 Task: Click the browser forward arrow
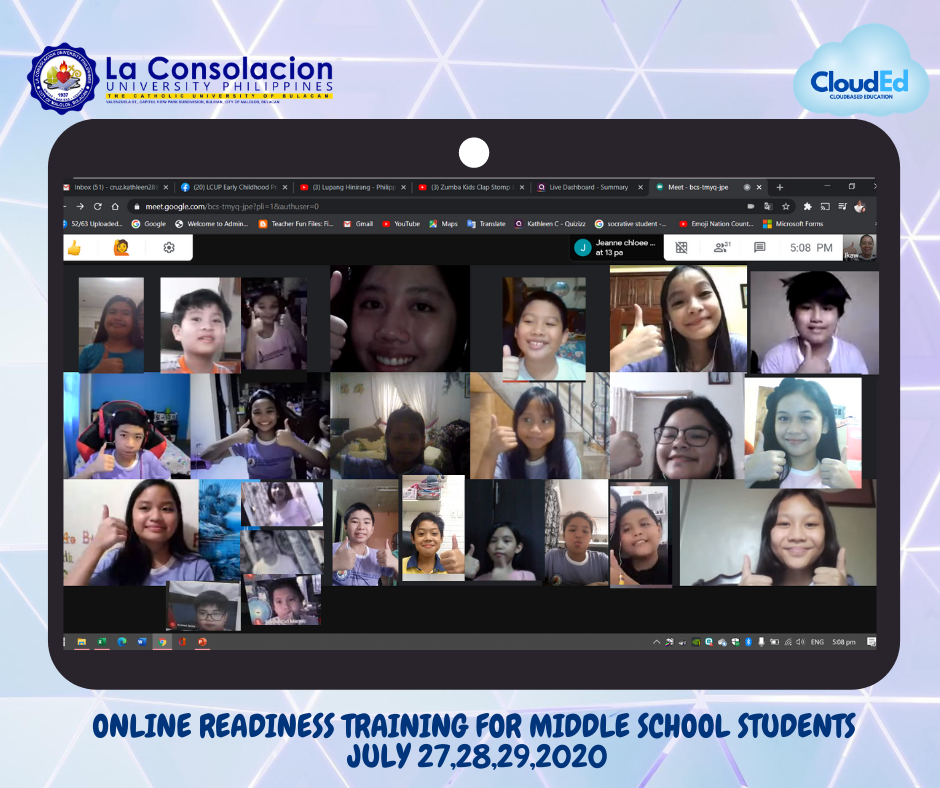point(80,206)
